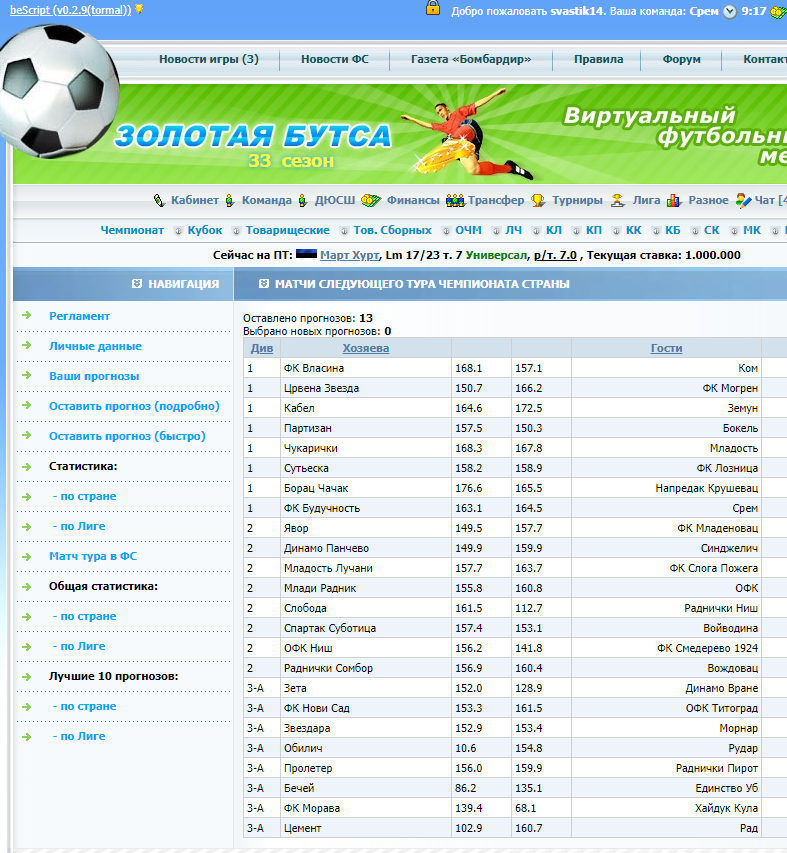Click the Команда player icon
Viewport: 787px width, 853px height.
[x=230, y=201]
